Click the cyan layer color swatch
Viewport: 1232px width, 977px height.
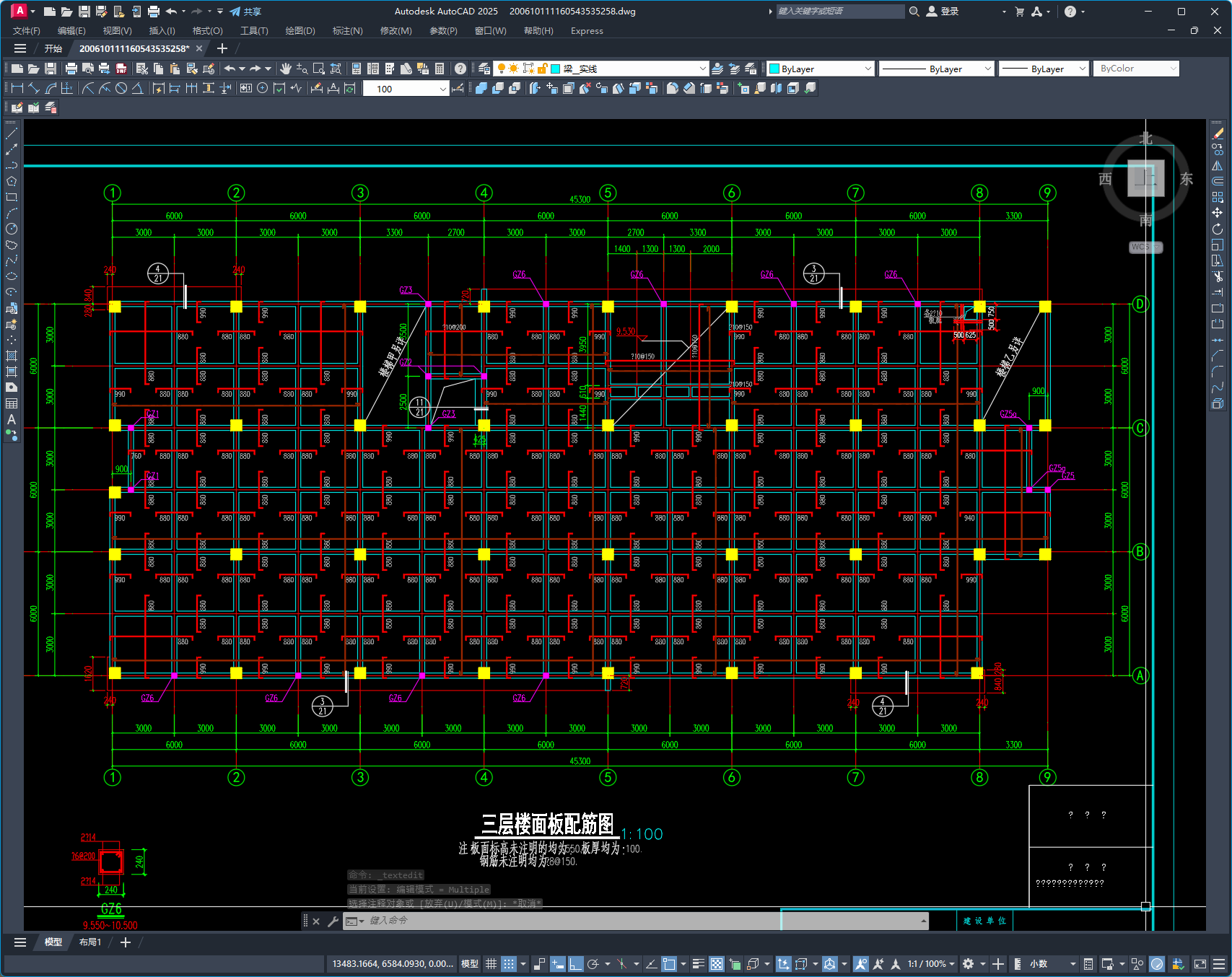click(556, 69)
